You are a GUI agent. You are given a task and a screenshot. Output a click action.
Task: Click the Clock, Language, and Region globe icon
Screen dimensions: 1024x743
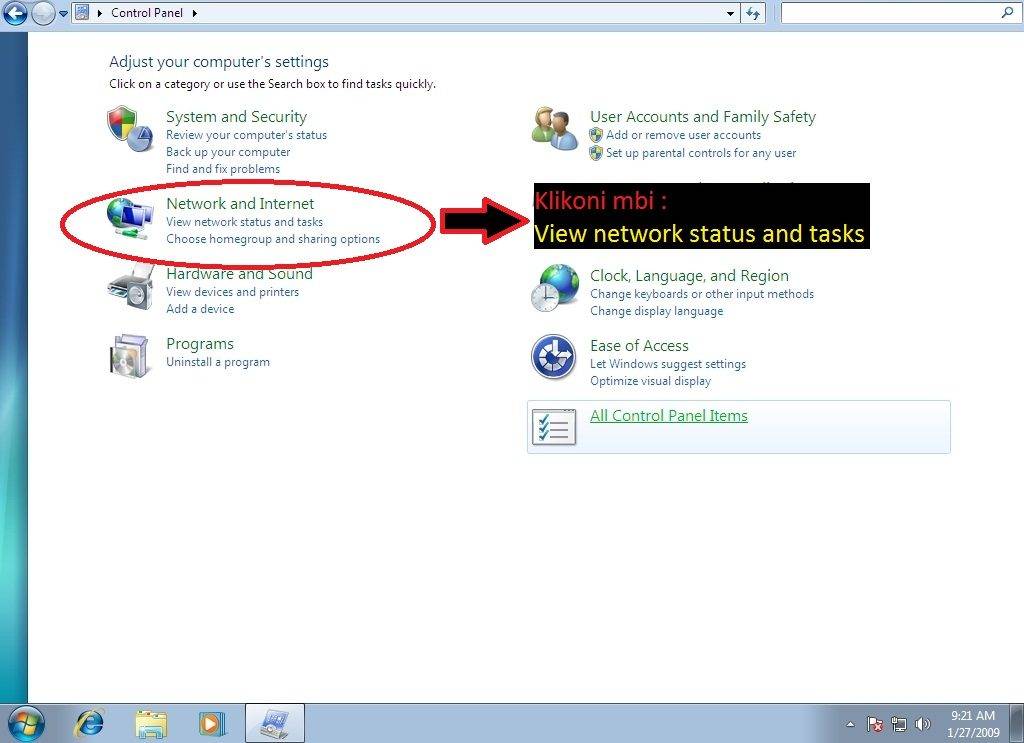point(554,288)
